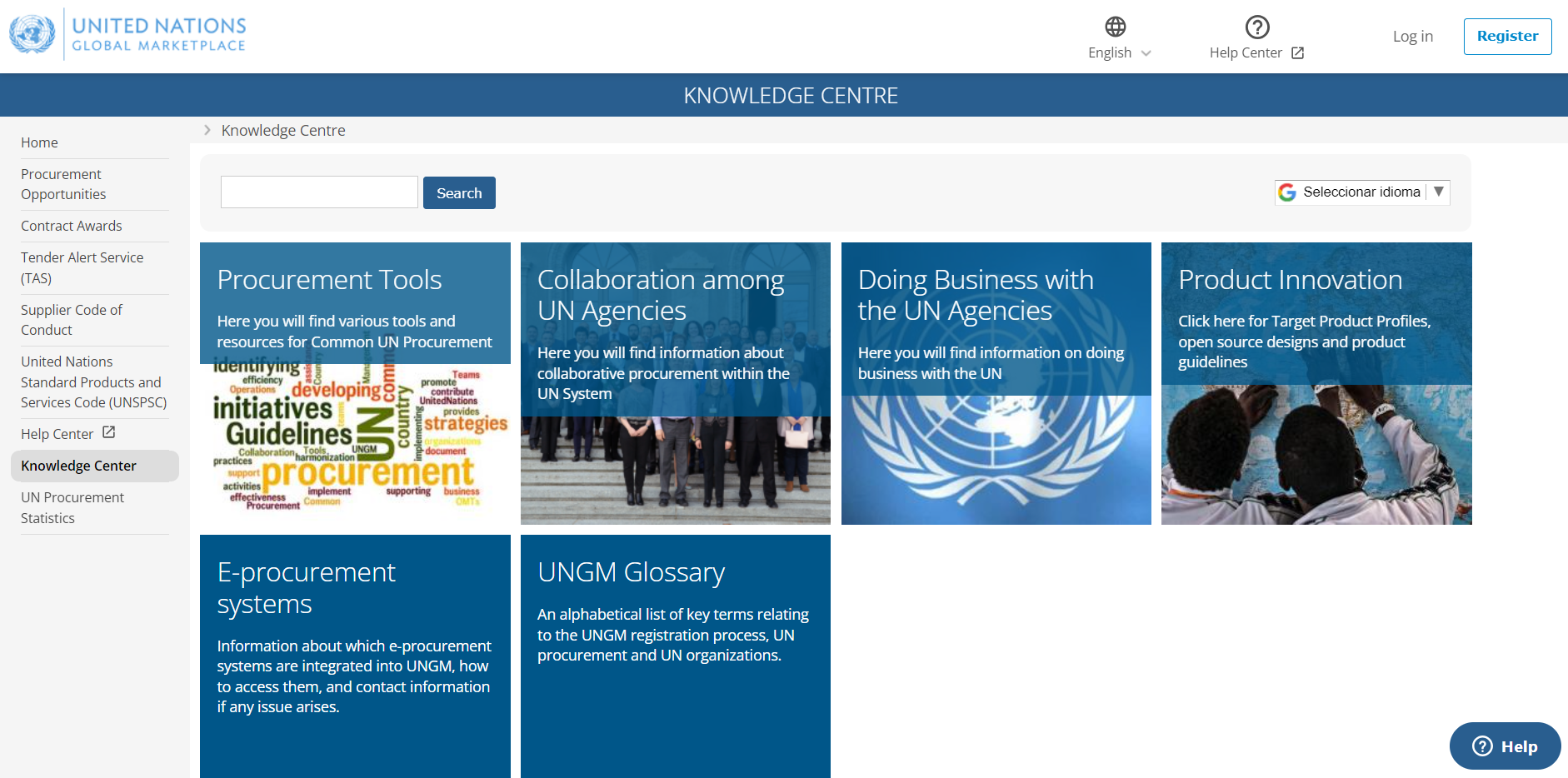This screenshot has width=1568, height=778.
Task: Click the KNOWLEDGE CENTRE banner heading
Action: (x=791, y=96)
